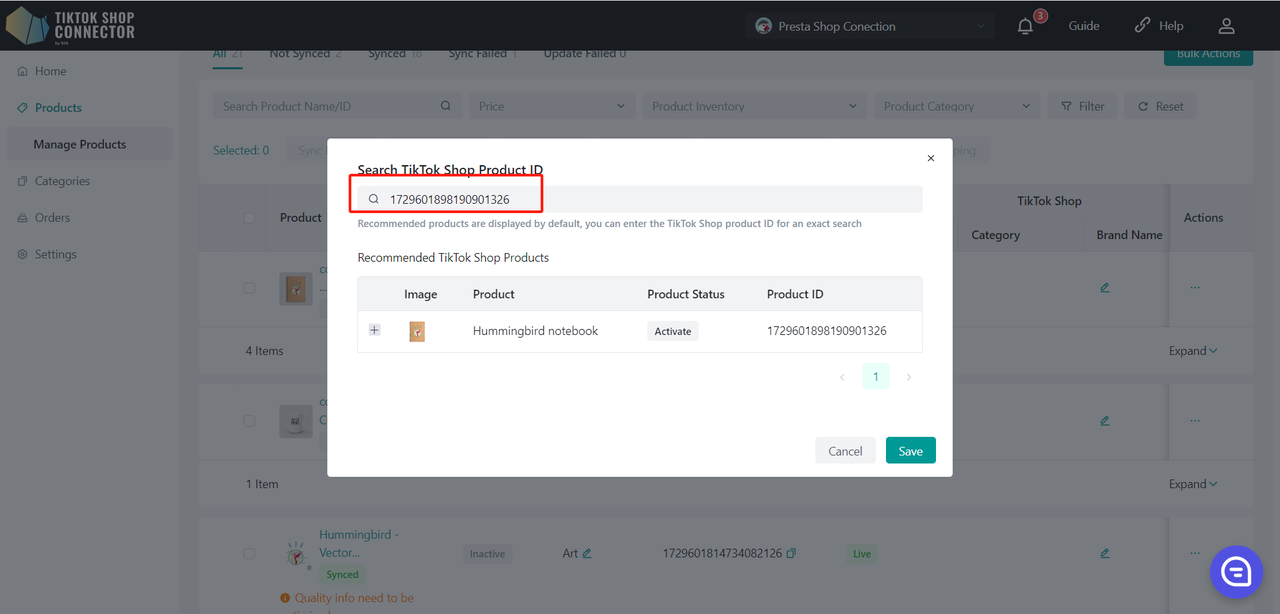Image resolution: width=1280 pixels, height=614 pixels.
Task: Open the notifications bell
Action: (x=1025, y=26)
